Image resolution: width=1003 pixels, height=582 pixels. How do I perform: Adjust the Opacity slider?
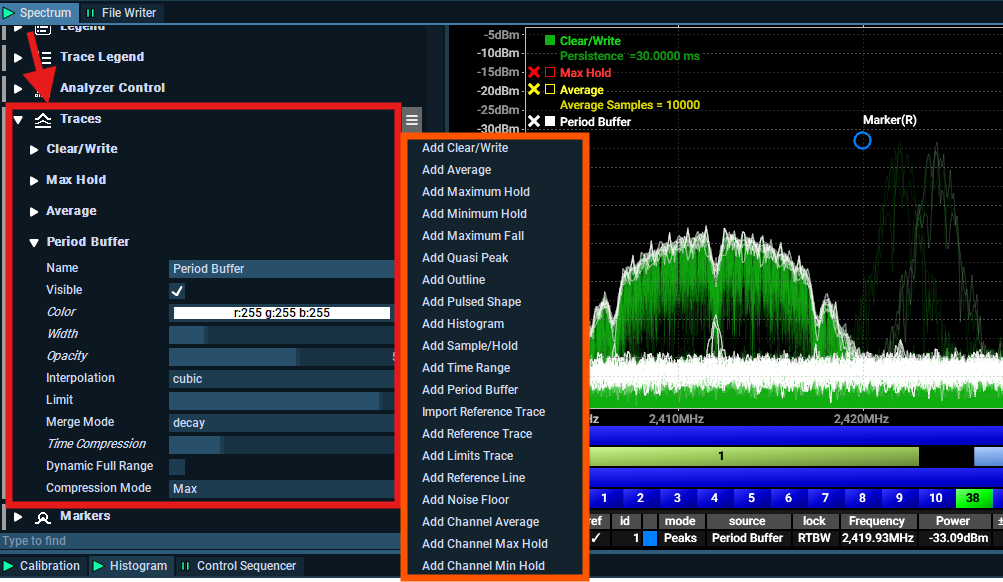[x=281, y=357]
